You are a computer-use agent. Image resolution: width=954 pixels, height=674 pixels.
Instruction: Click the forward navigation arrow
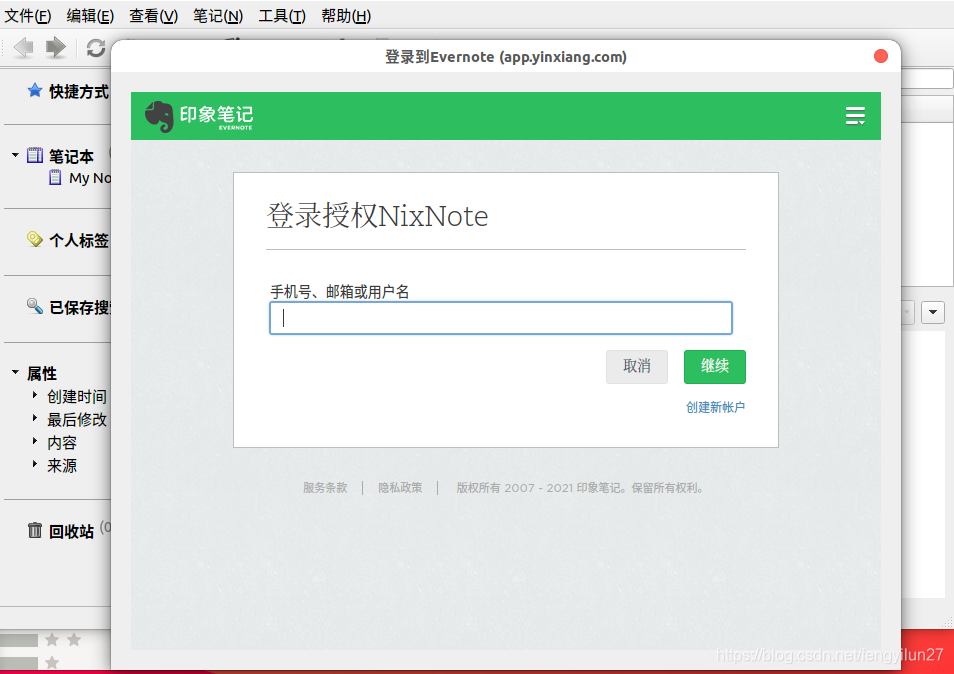pyautogui.click(x=56, y=47)
